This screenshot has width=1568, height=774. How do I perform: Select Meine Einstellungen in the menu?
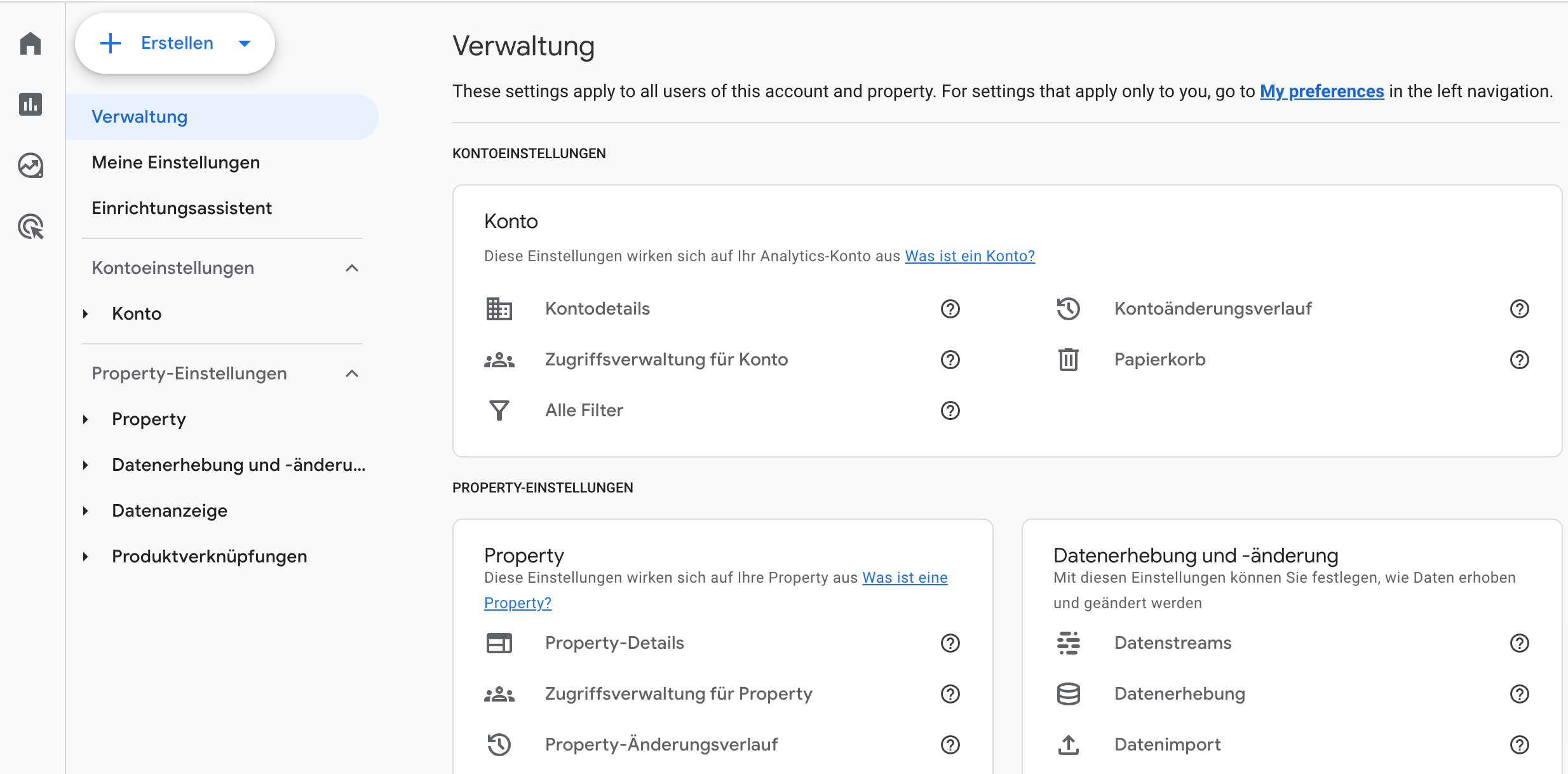point(175,163)
